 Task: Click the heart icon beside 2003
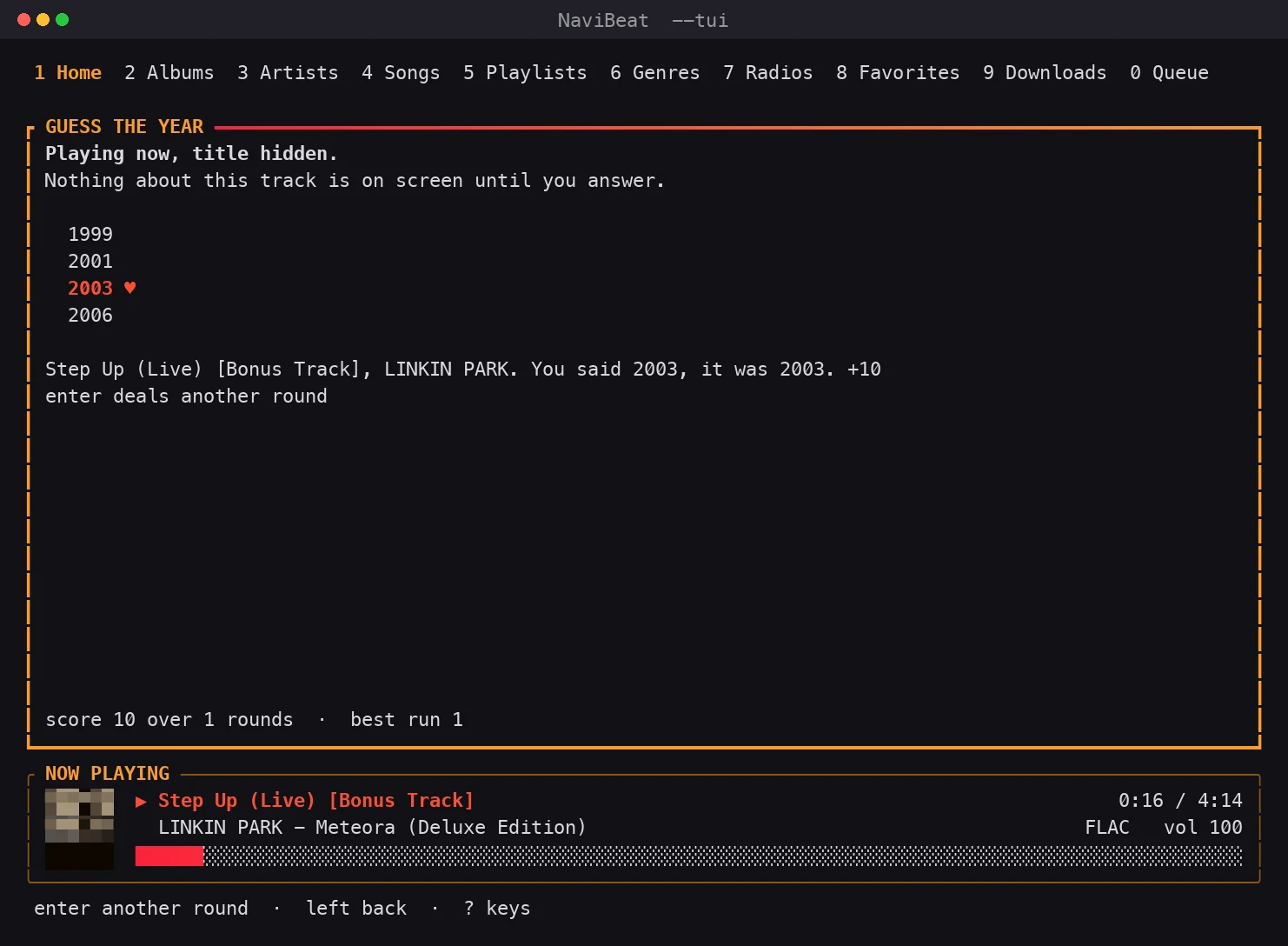(x=129, y=288)
